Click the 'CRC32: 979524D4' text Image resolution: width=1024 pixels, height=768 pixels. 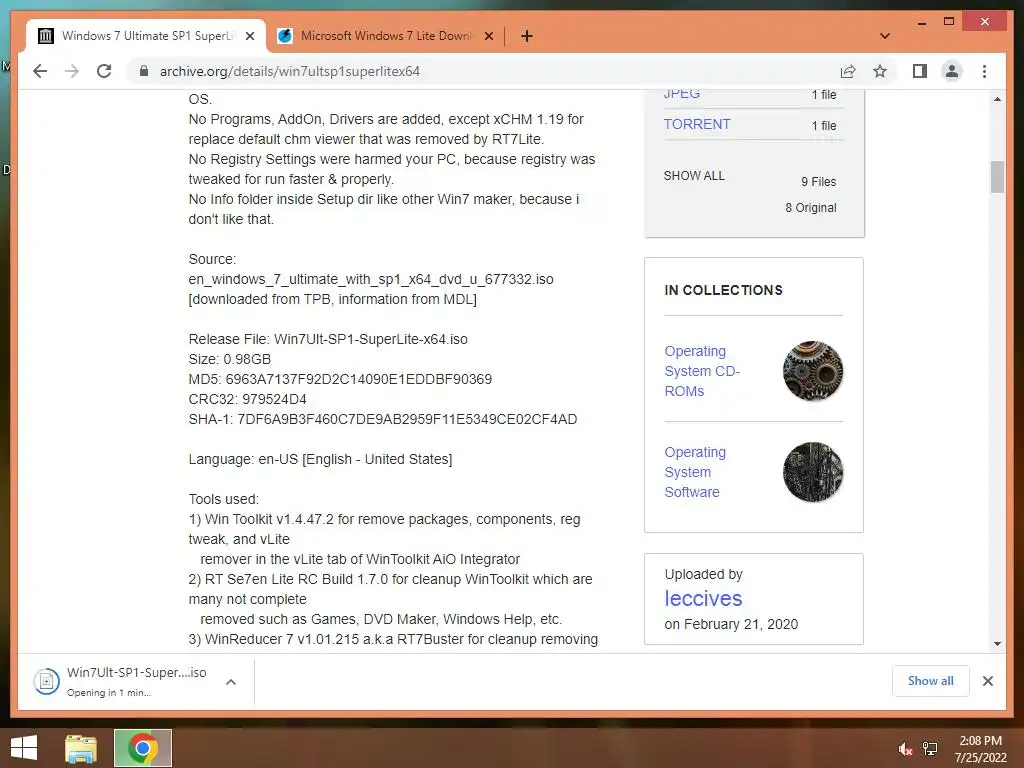248,399
